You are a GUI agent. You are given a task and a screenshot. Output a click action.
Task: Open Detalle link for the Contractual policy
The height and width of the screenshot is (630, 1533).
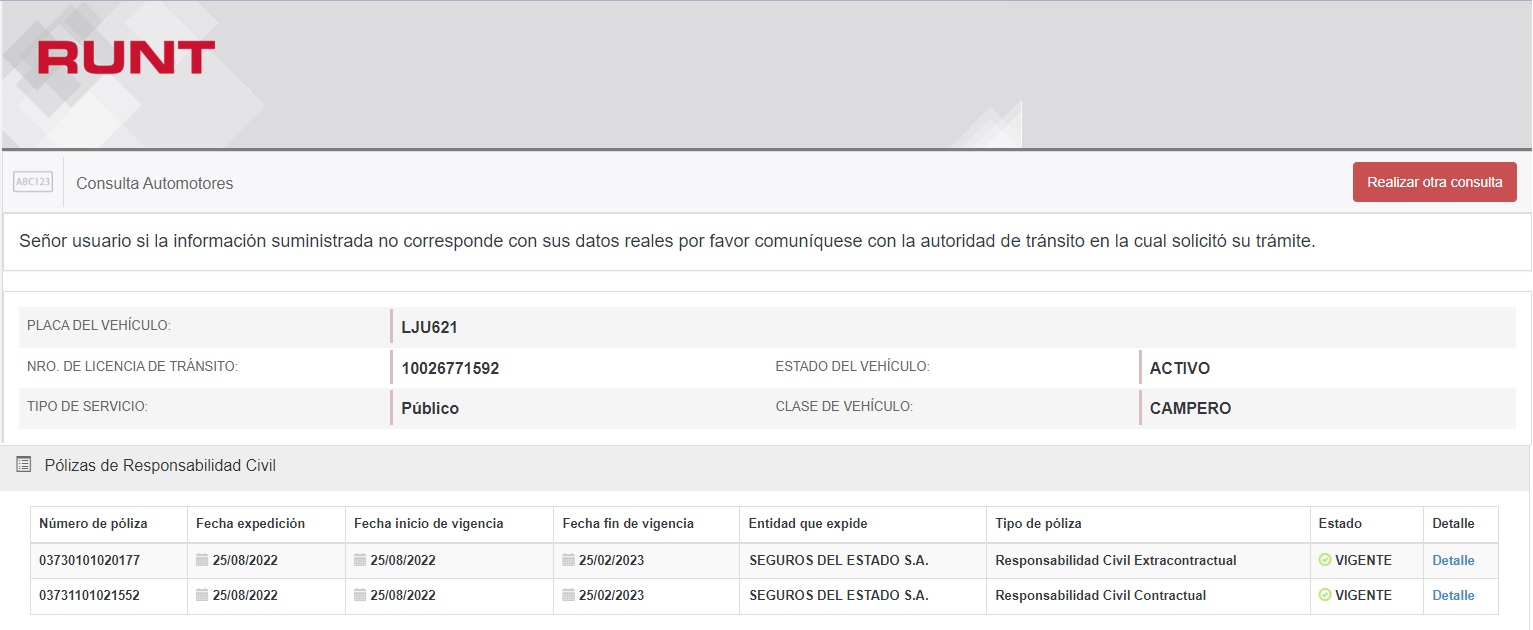point(1452,595)
